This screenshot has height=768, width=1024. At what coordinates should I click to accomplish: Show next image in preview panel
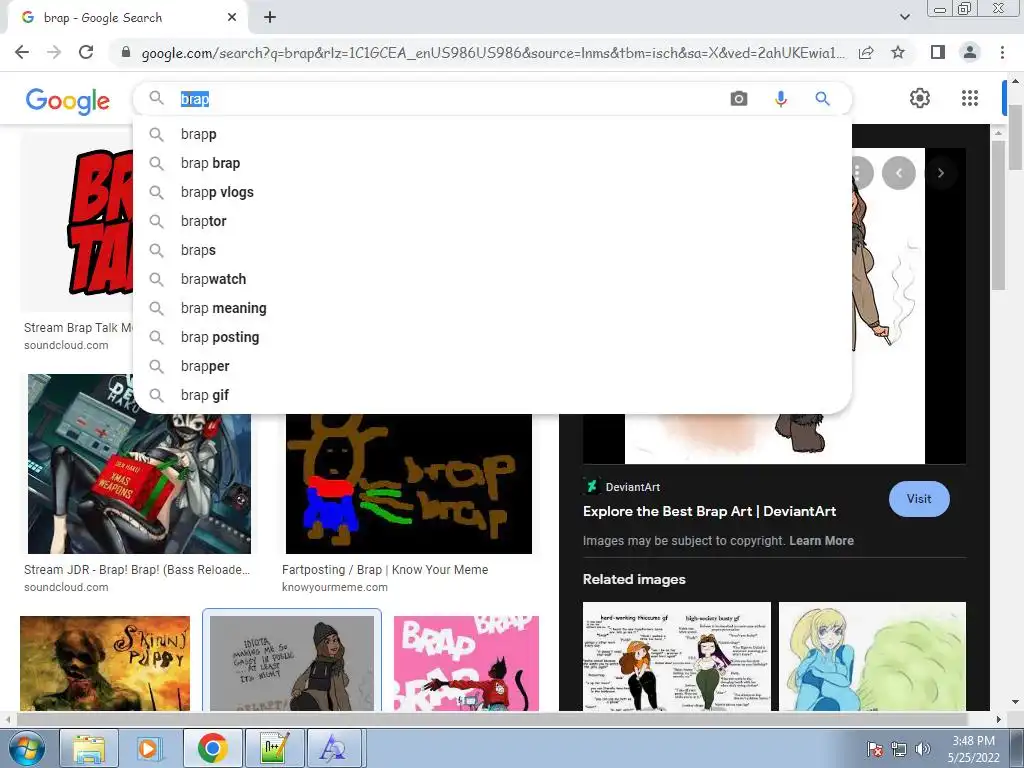[x=940, y=173]
